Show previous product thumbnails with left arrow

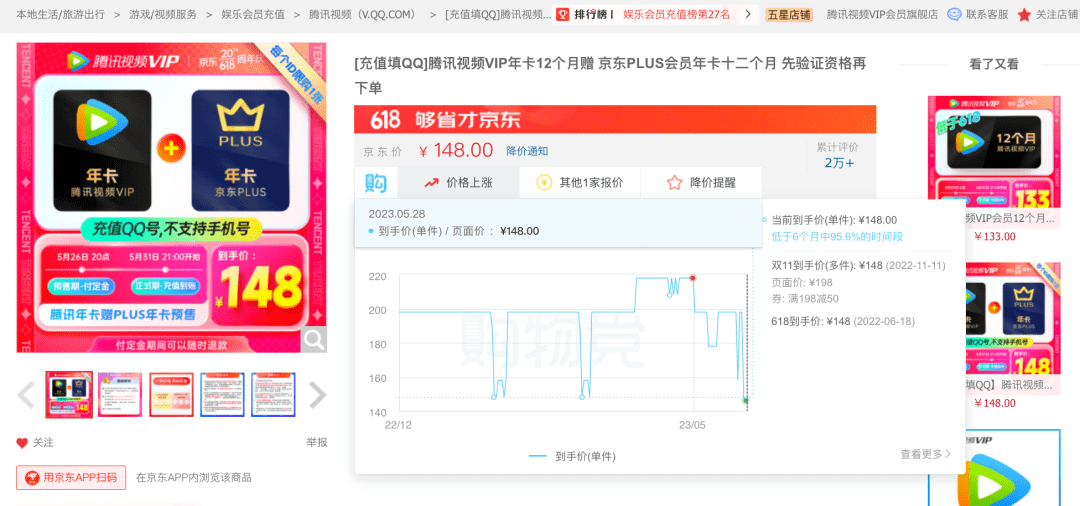[x=26, y=395]
